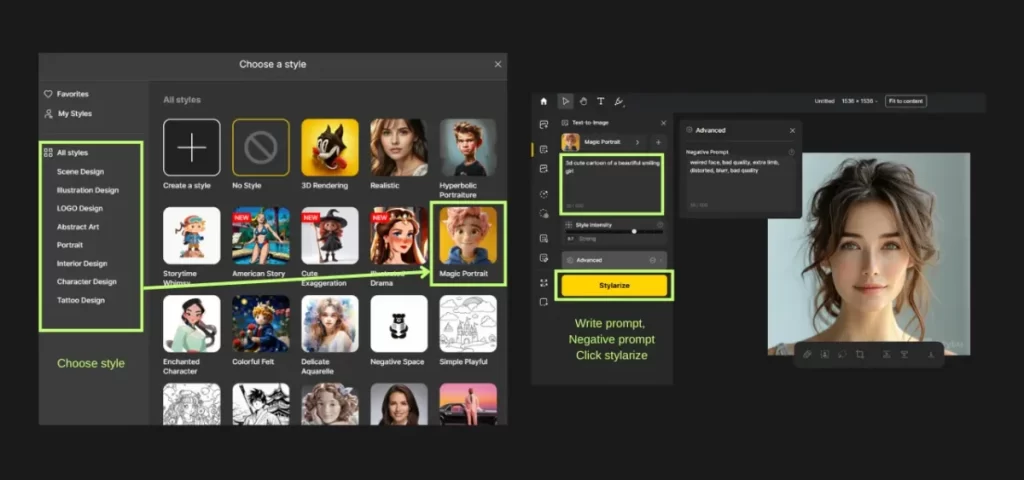
Task: Choose the American Story style
Action: (261, 236)
